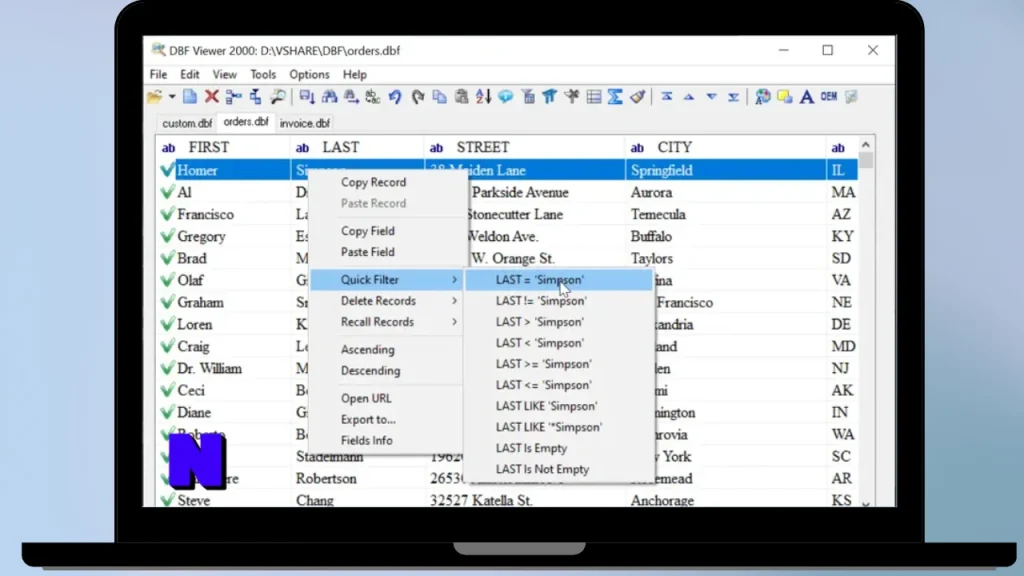Open the Help menu

pos(355,74)
